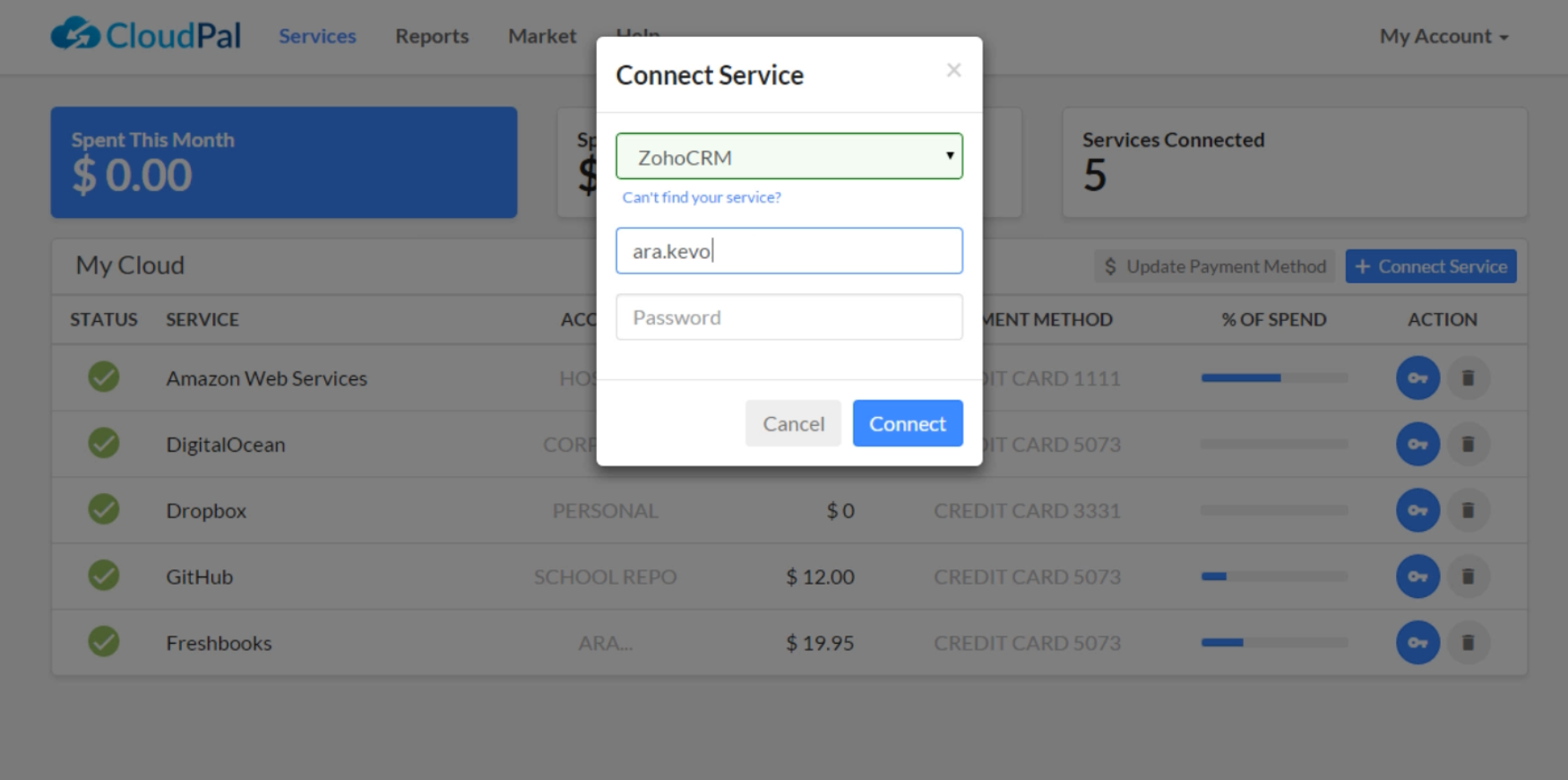Click the green status check for Freshbooks
Screen dimensions: 1568x780
pyautogui.click(x=104, y=641)
